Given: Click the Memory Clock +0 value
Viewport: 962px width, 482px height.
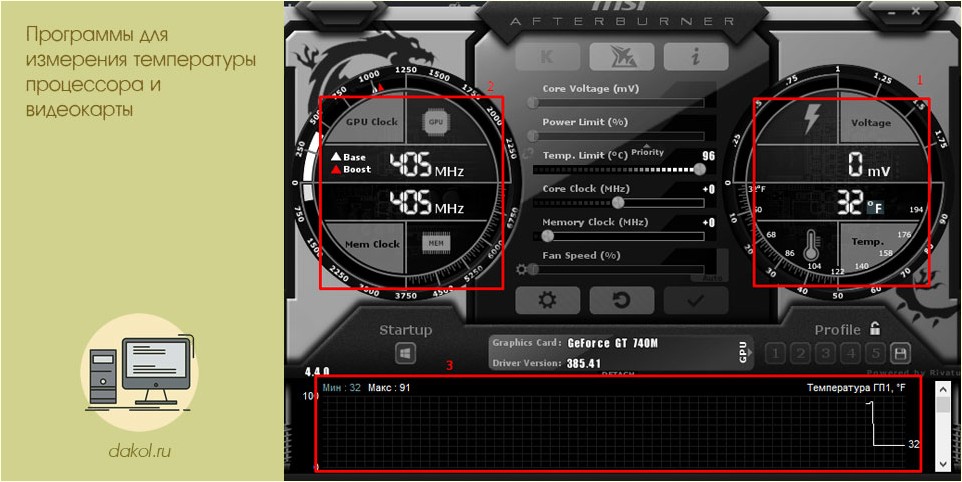Looking at the screenshot, I should tap(709, 222).
